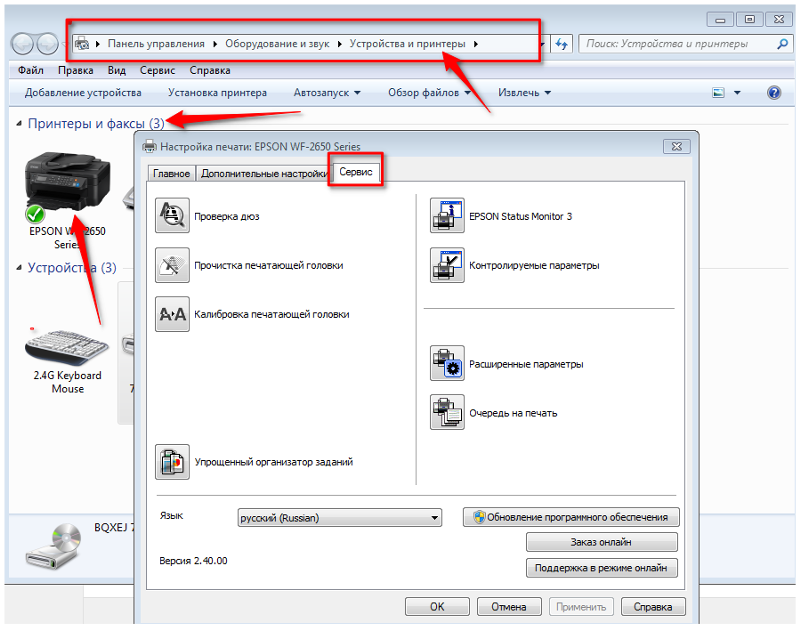Click the Справка button in the dialog
The height and width of the screenshot is (628, 800).
653,607
